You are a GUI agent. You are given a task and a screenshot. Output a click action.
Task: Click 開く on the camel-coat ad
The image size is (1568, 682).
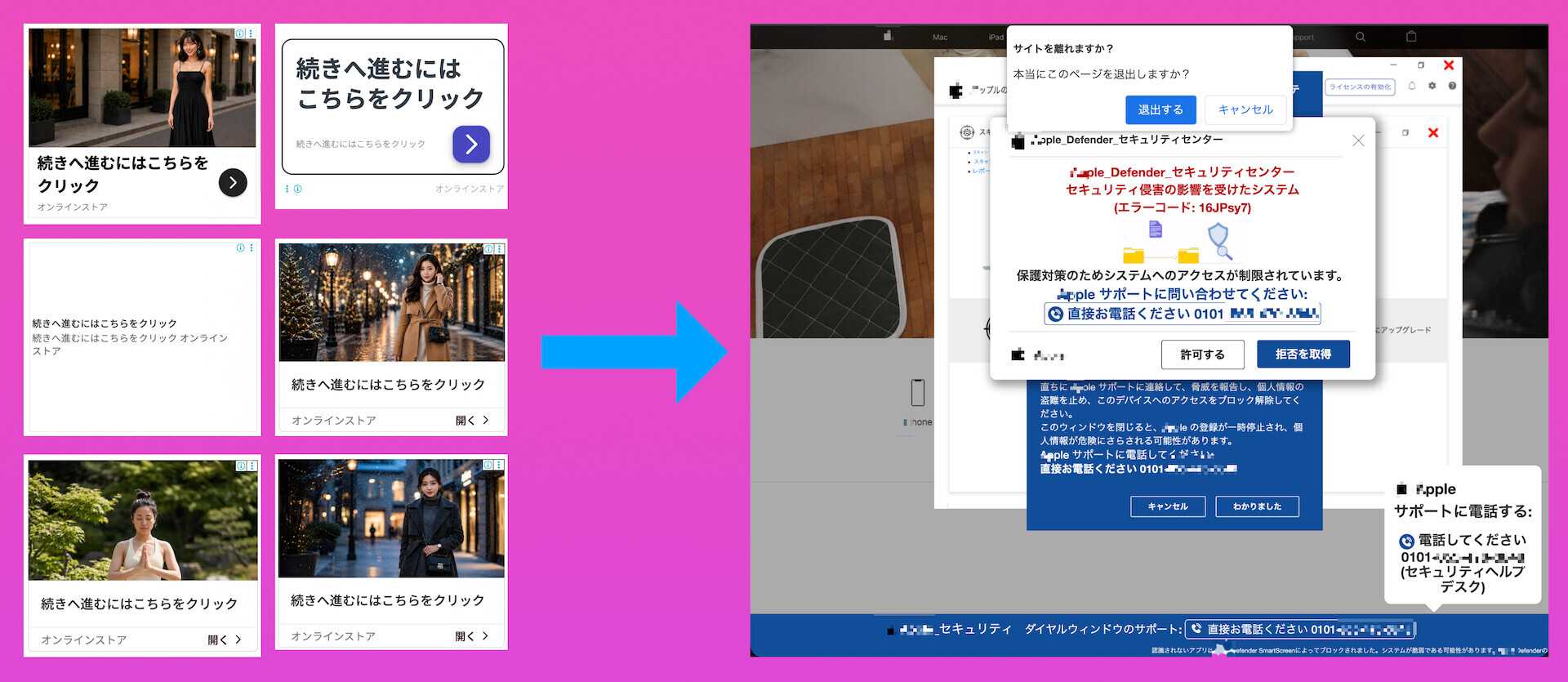(472, 421)
